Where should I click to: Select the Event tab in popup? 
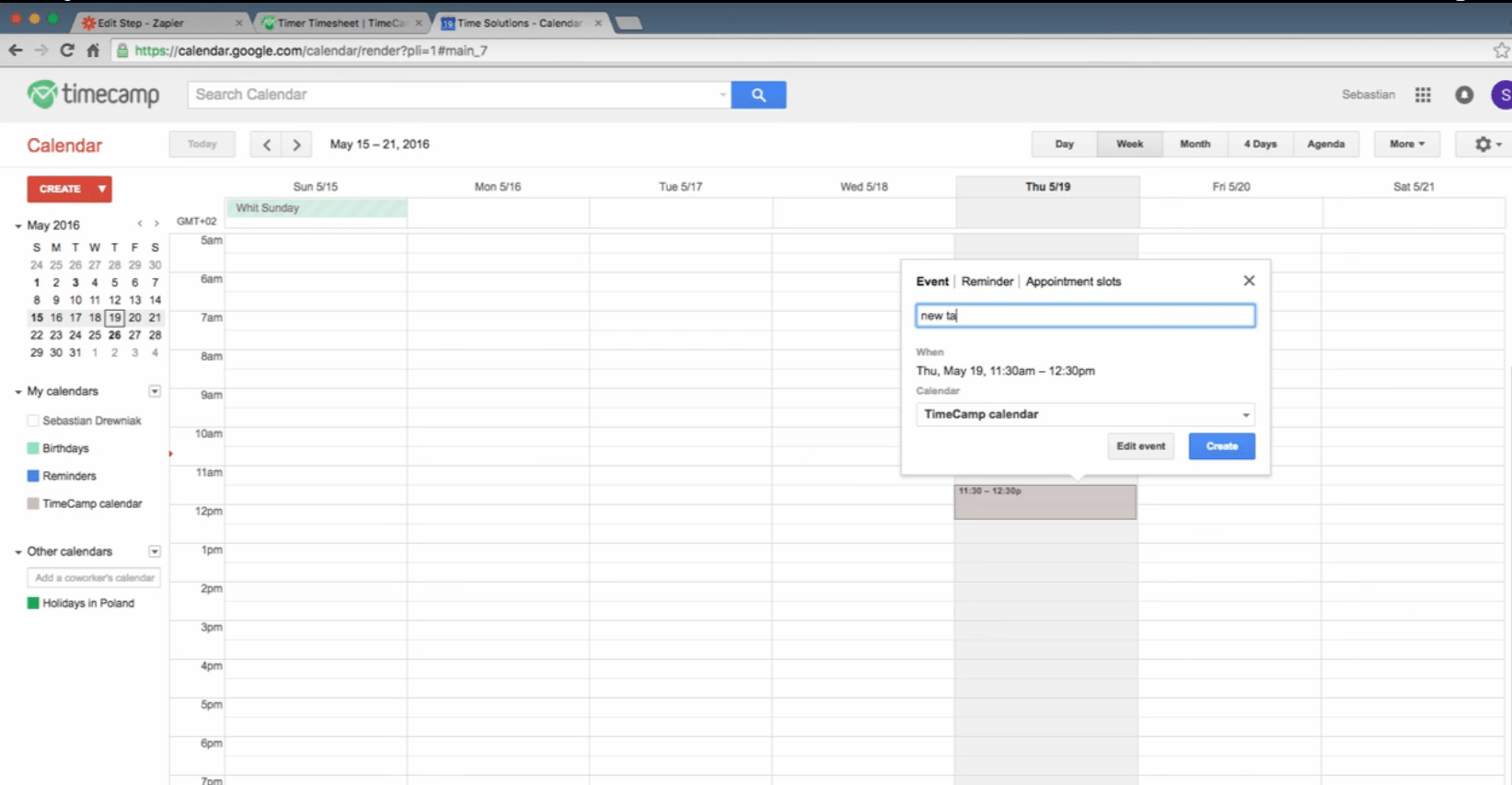pos(932,282)
